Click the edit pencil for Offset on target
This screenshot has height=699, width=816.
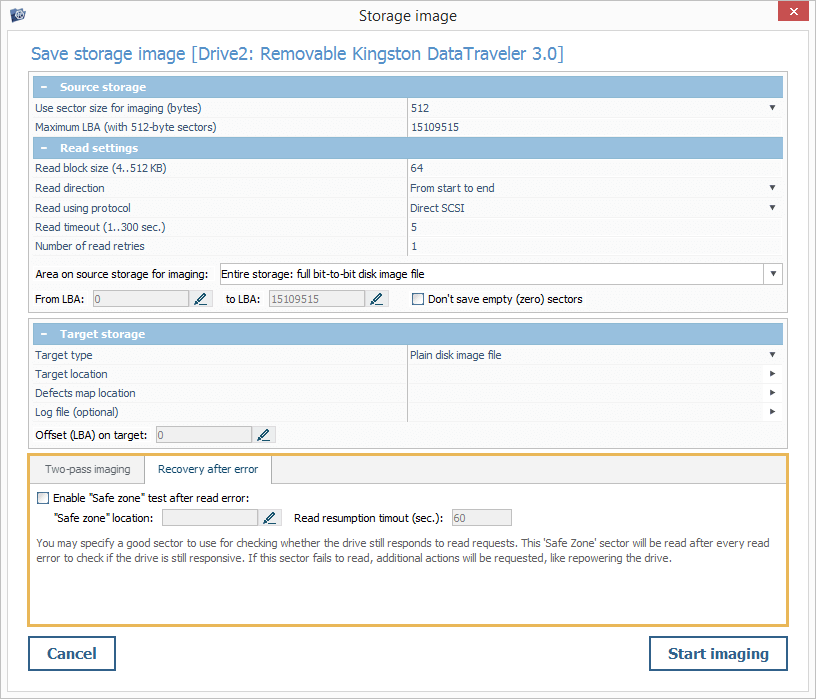click(263, 434)
